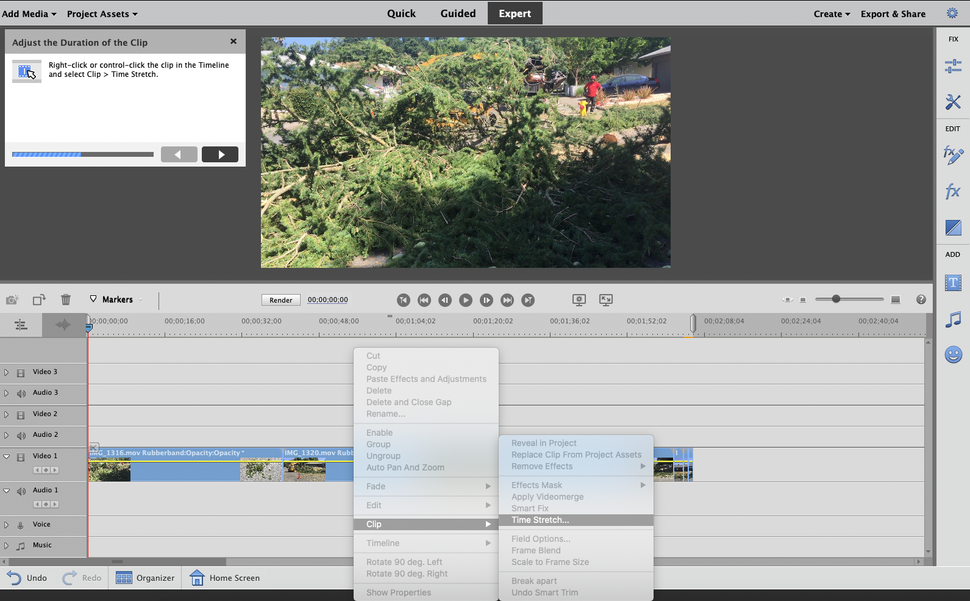Open the Fade submenu in the context menu
This screenshot has width=970, height=601.
click(378, 484)
